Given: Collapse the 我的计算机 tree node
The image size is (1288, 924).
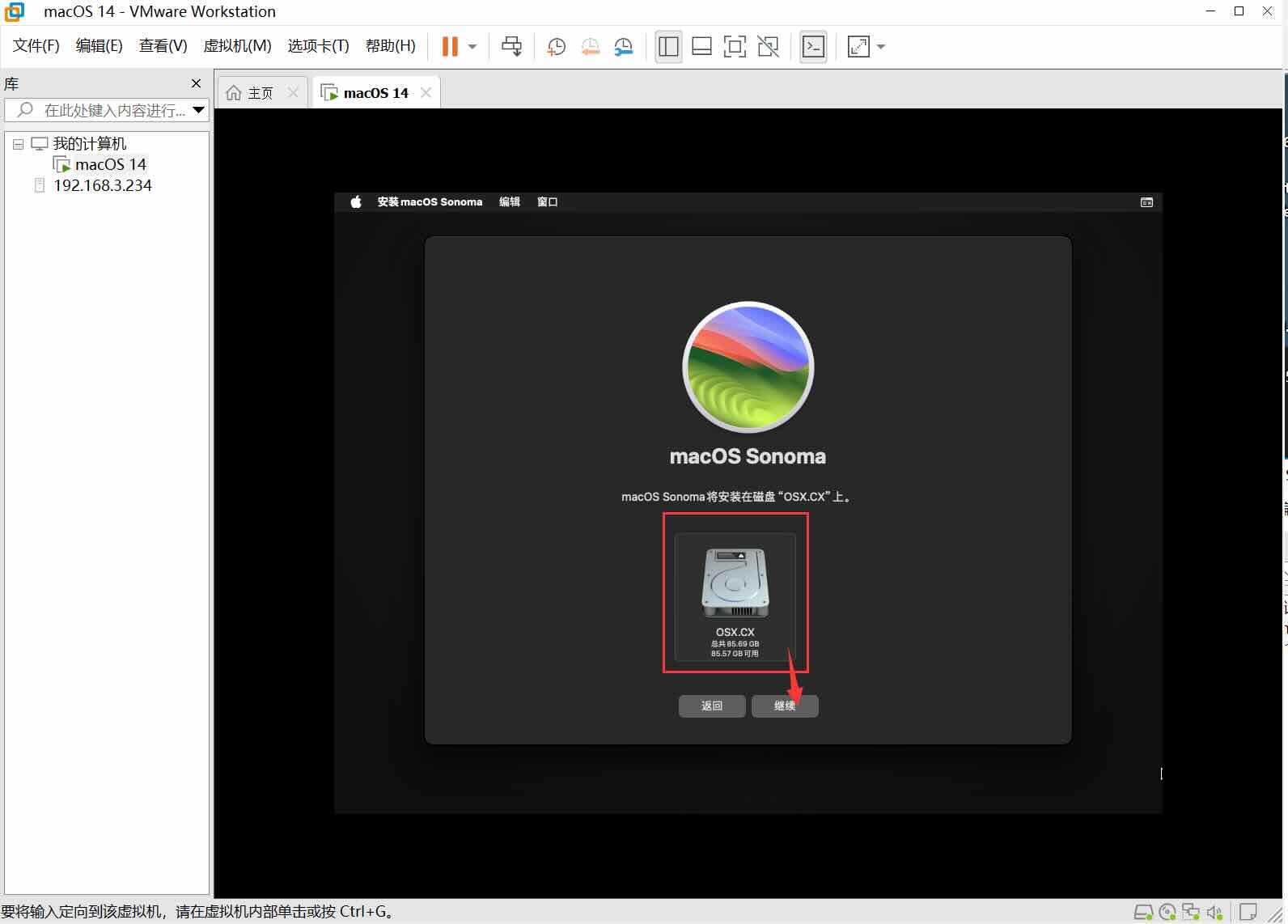Looking at the screenshot, I should point(18,144).
